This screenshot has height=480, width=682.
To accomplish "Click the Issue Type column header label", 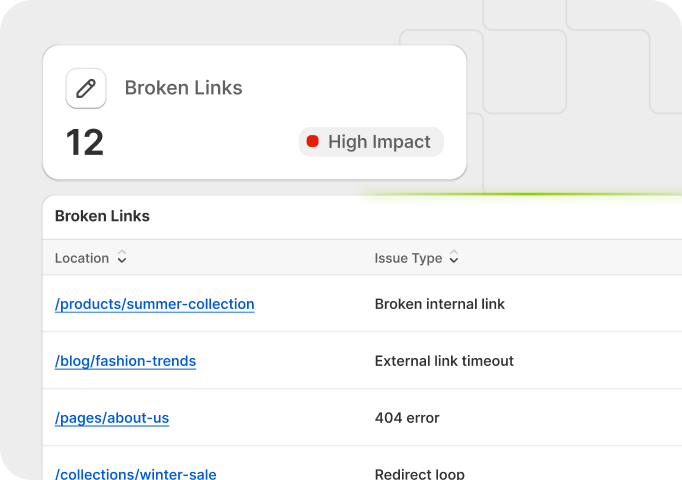I will (x=408, y=258).
